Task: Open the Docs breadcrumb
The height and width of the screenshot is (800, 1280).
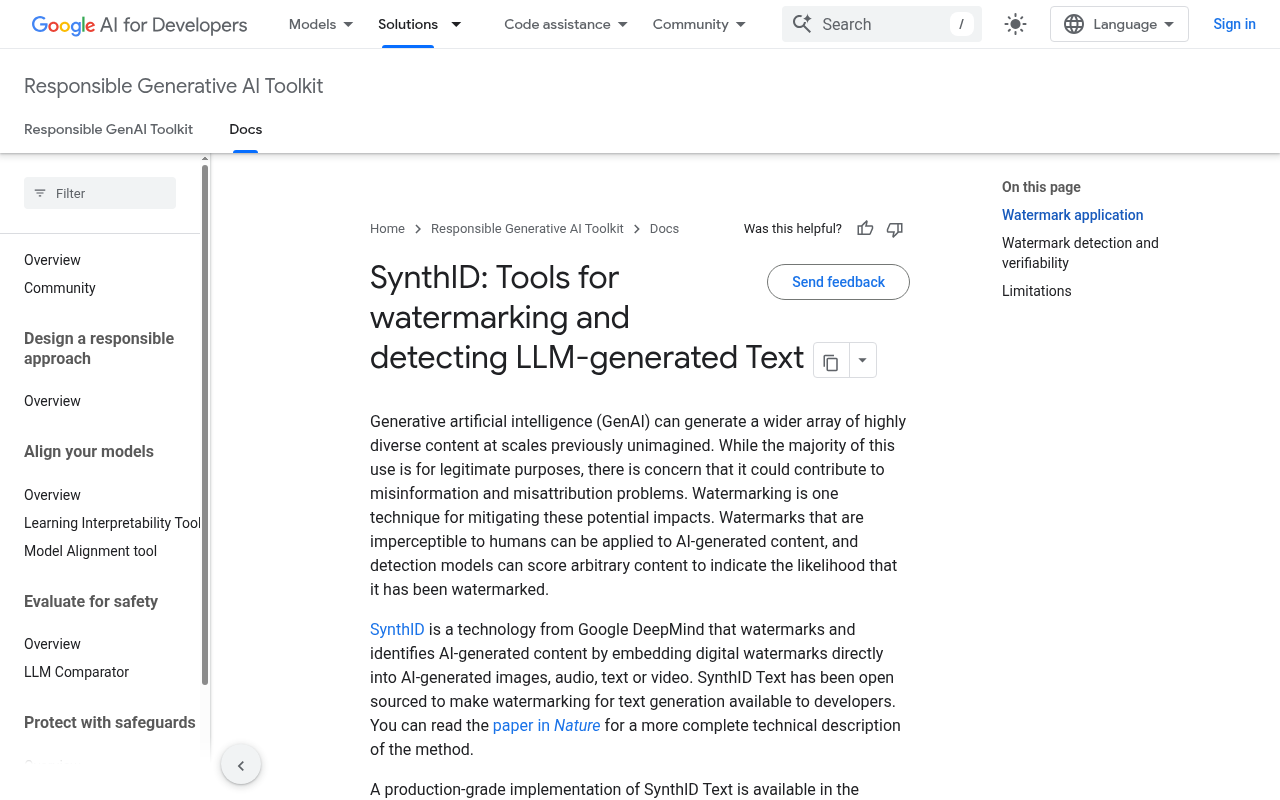Action: click(664, 229)
